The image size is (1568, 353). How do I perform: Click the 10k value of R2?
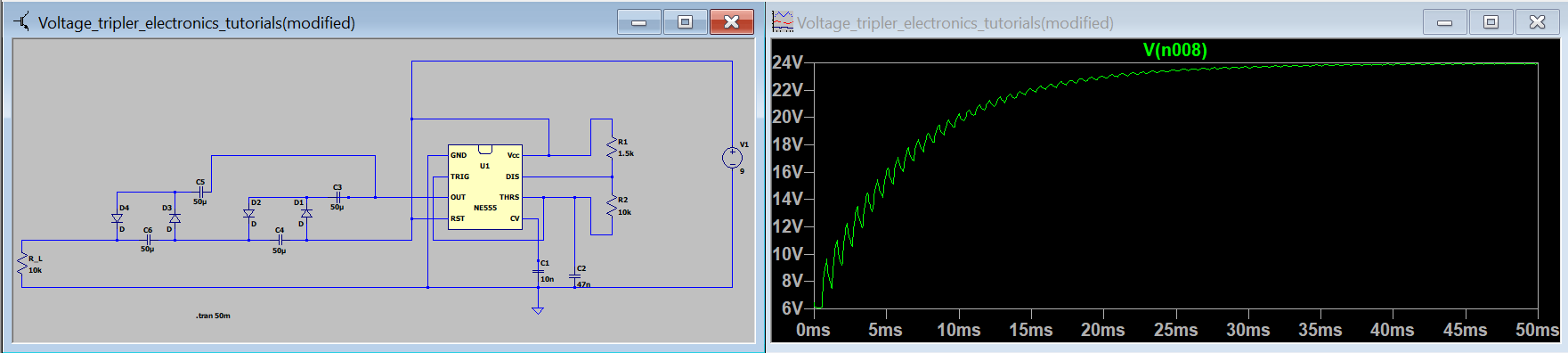coord(625,212)
